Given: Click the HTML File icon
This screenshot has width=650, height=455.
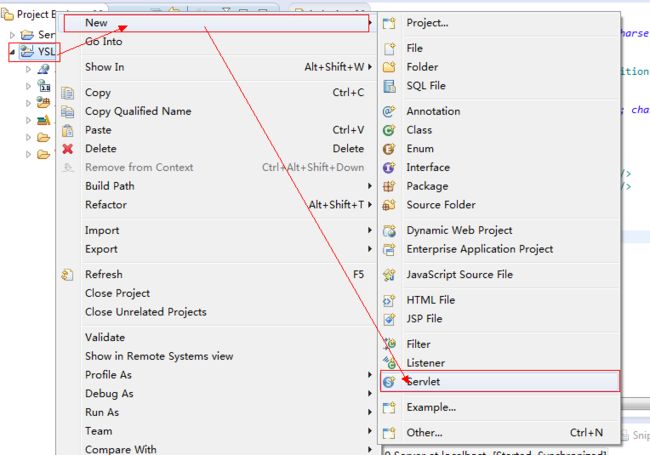Looking at the screenshot, I should tap(389, 300).
